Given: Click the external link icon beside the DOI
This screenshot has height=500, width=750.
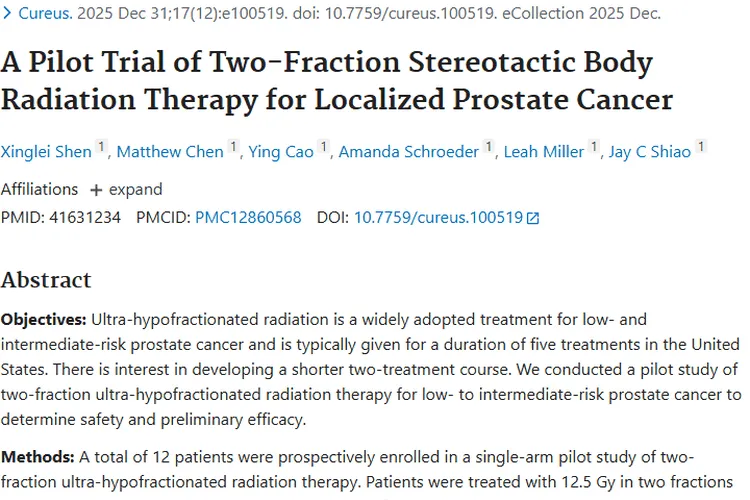Looking at the screenshot, I should [x=533, y=218].
